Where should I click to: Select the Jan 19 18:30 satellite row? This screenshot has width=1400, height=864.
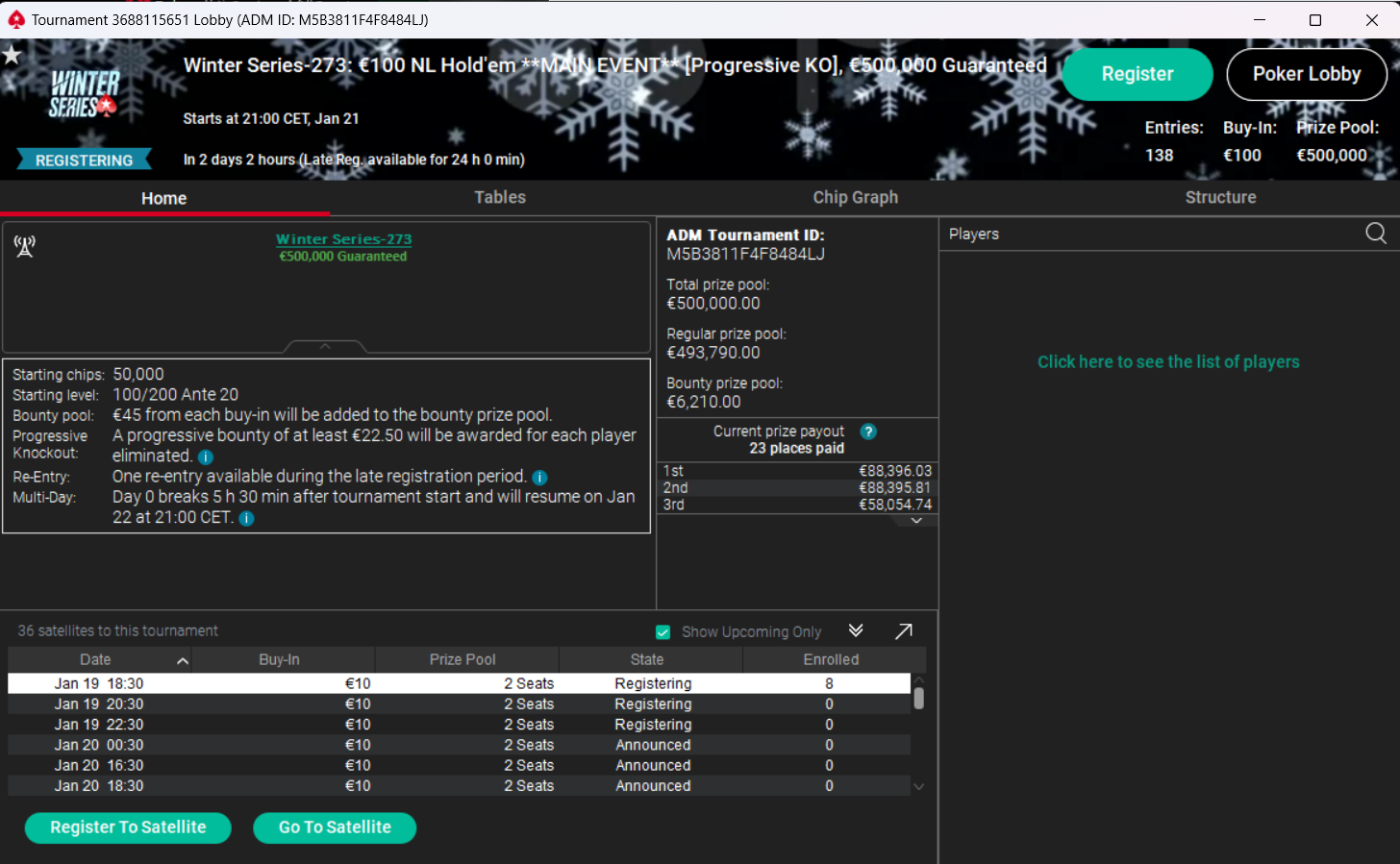pos(460,684)
